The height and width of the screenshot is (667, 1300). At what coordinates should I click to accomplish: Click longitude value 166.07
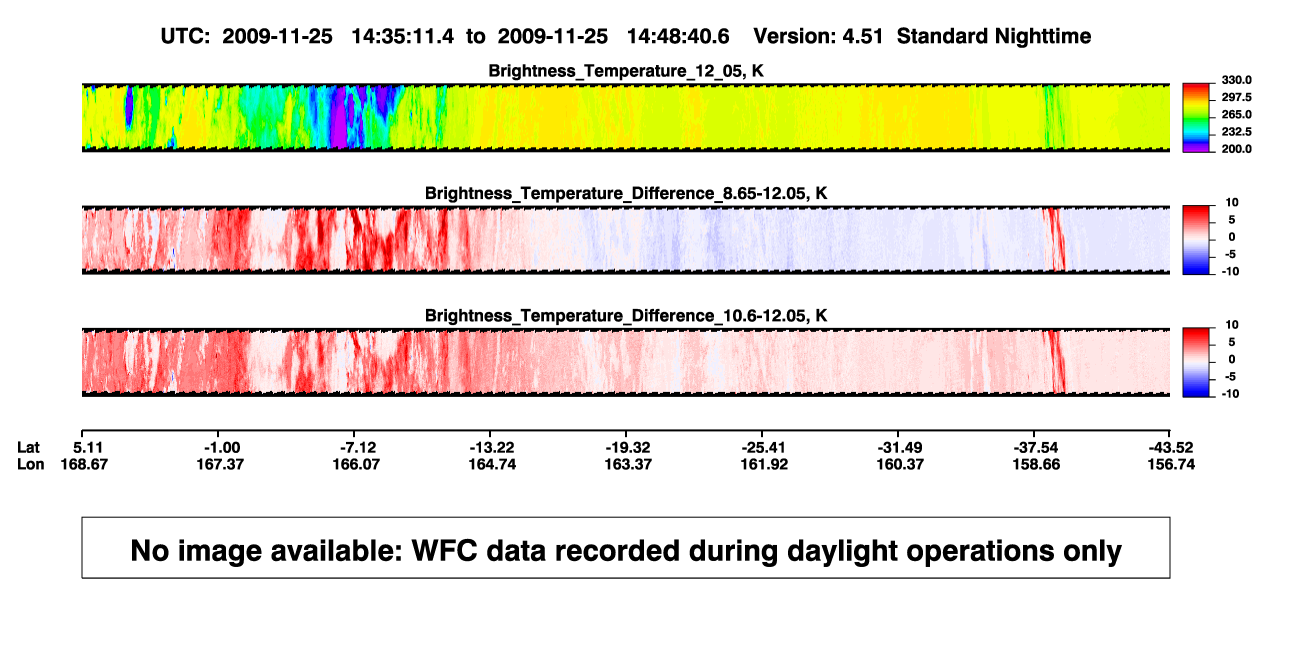[356, 464]
